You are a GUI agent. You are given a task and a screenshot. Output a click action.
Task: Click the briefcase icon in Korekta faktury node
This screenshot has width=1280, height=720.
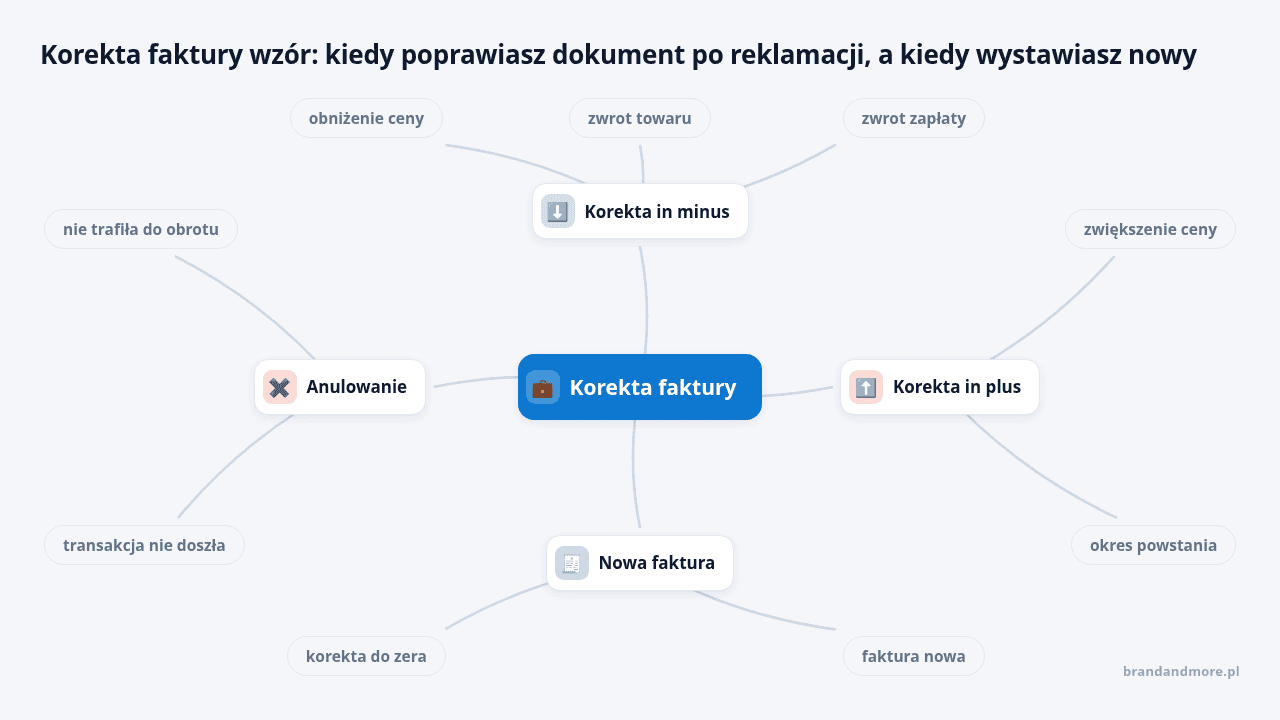click(543, 387)
